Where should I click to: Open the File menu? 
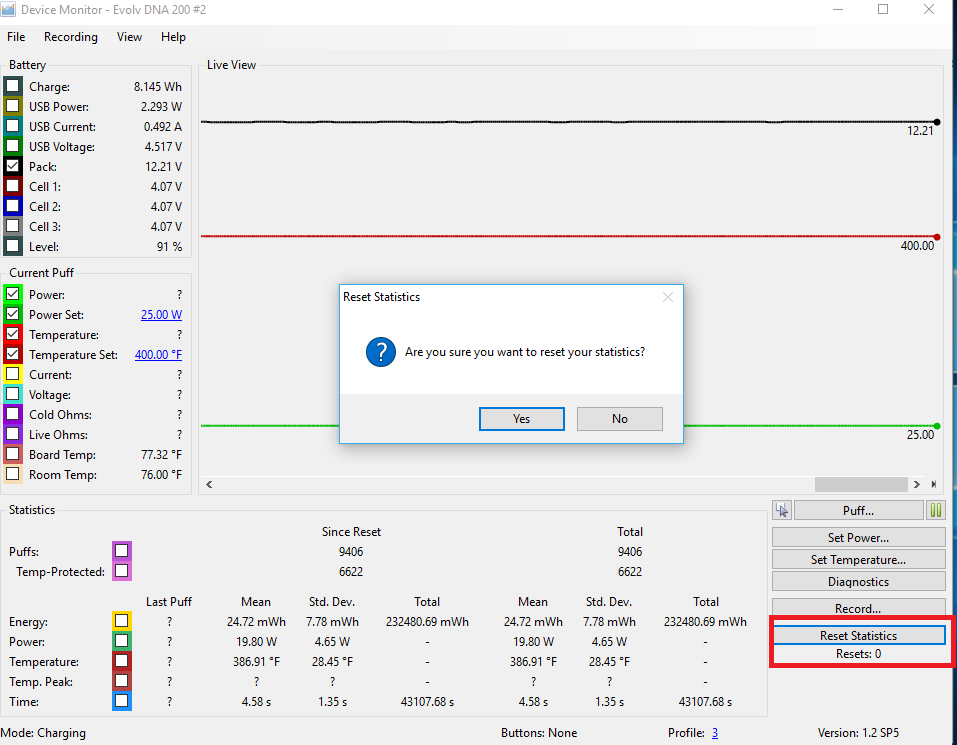pos(16,37)
